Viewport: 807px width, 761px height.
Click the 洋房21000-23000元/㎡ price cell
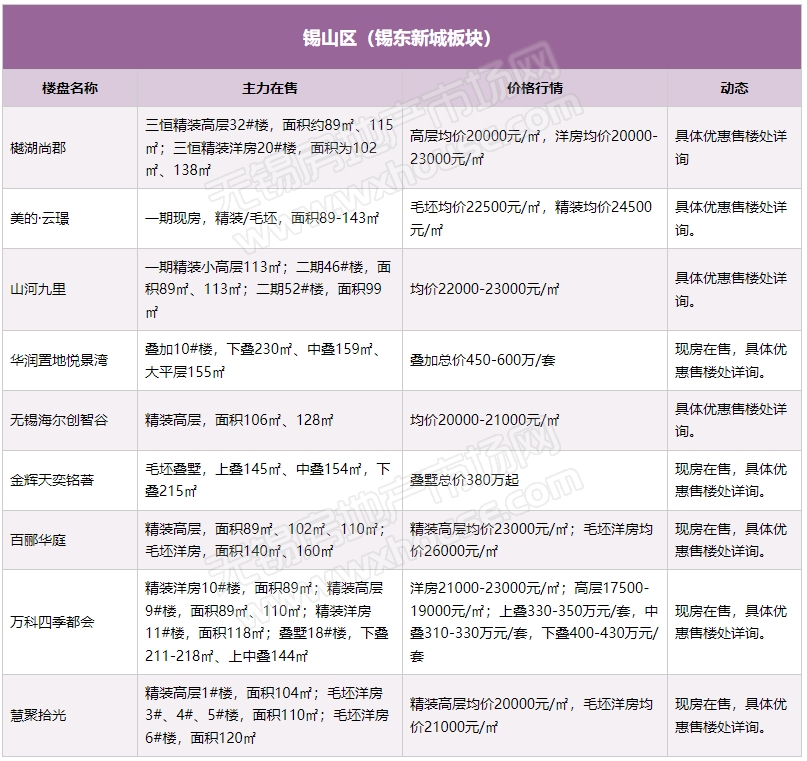tap(534, 622)
